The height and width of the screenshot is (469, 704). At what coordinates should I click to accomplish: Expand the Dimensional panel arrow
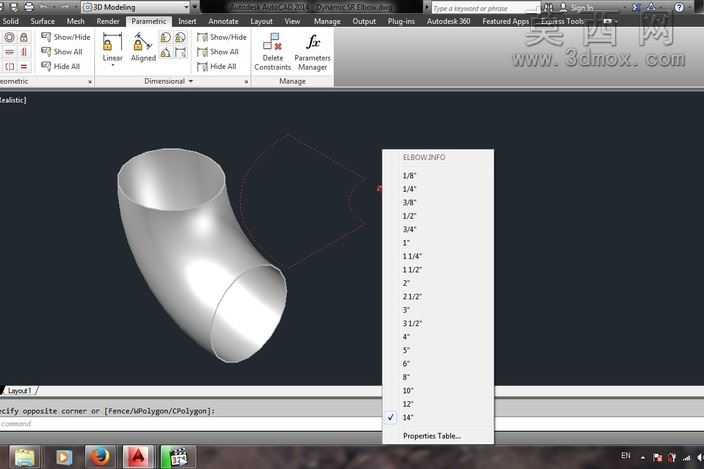[191, 81]
